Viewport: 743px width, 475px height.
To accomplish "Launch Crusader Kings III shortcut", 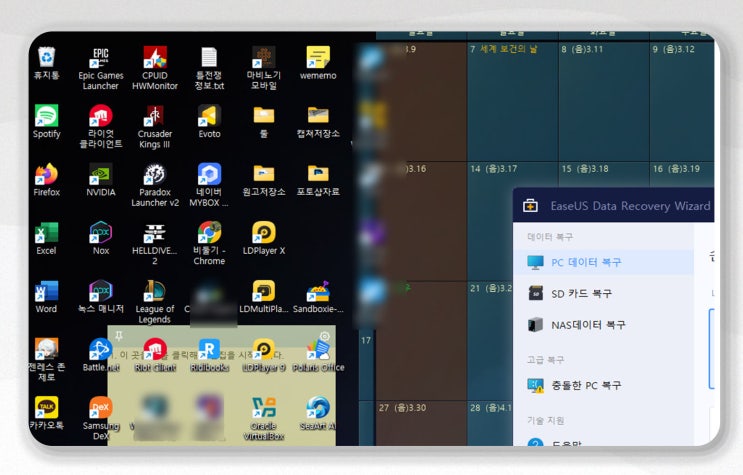I will pos(155,126).
